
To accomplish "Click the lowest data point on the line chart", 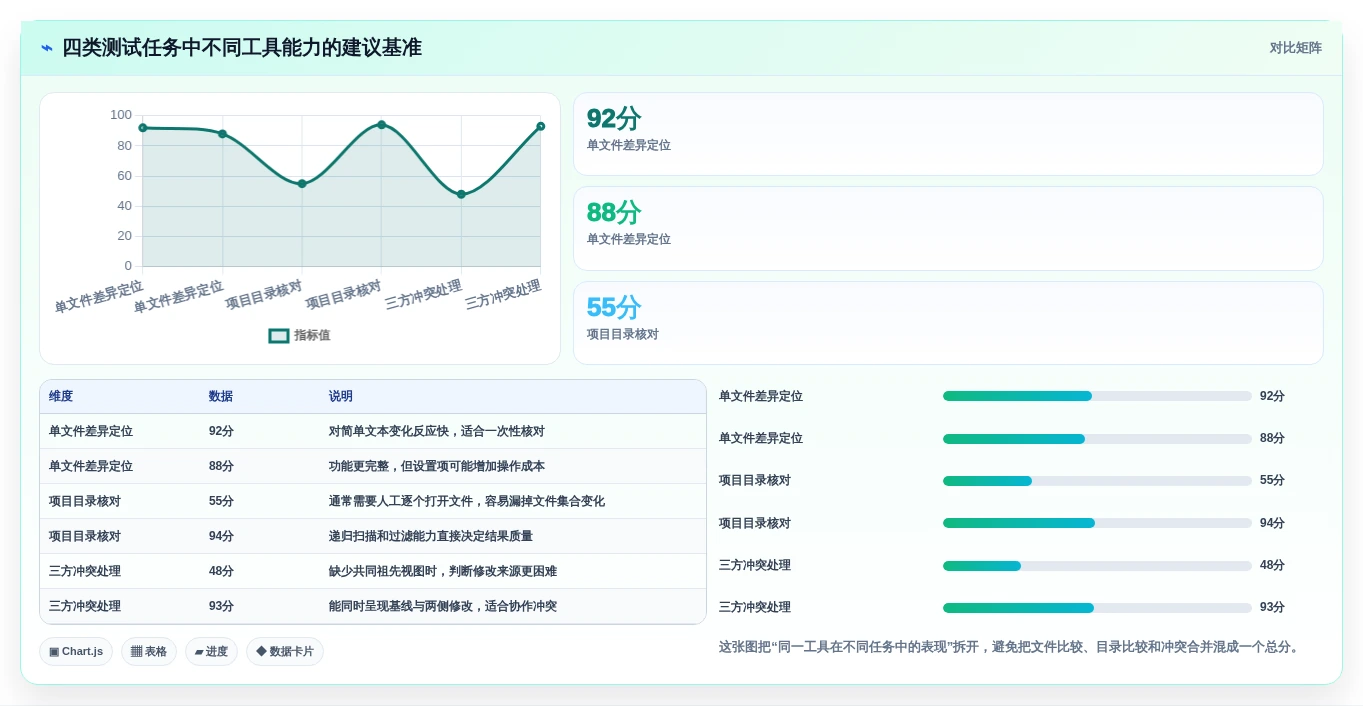I will [461, 195].
